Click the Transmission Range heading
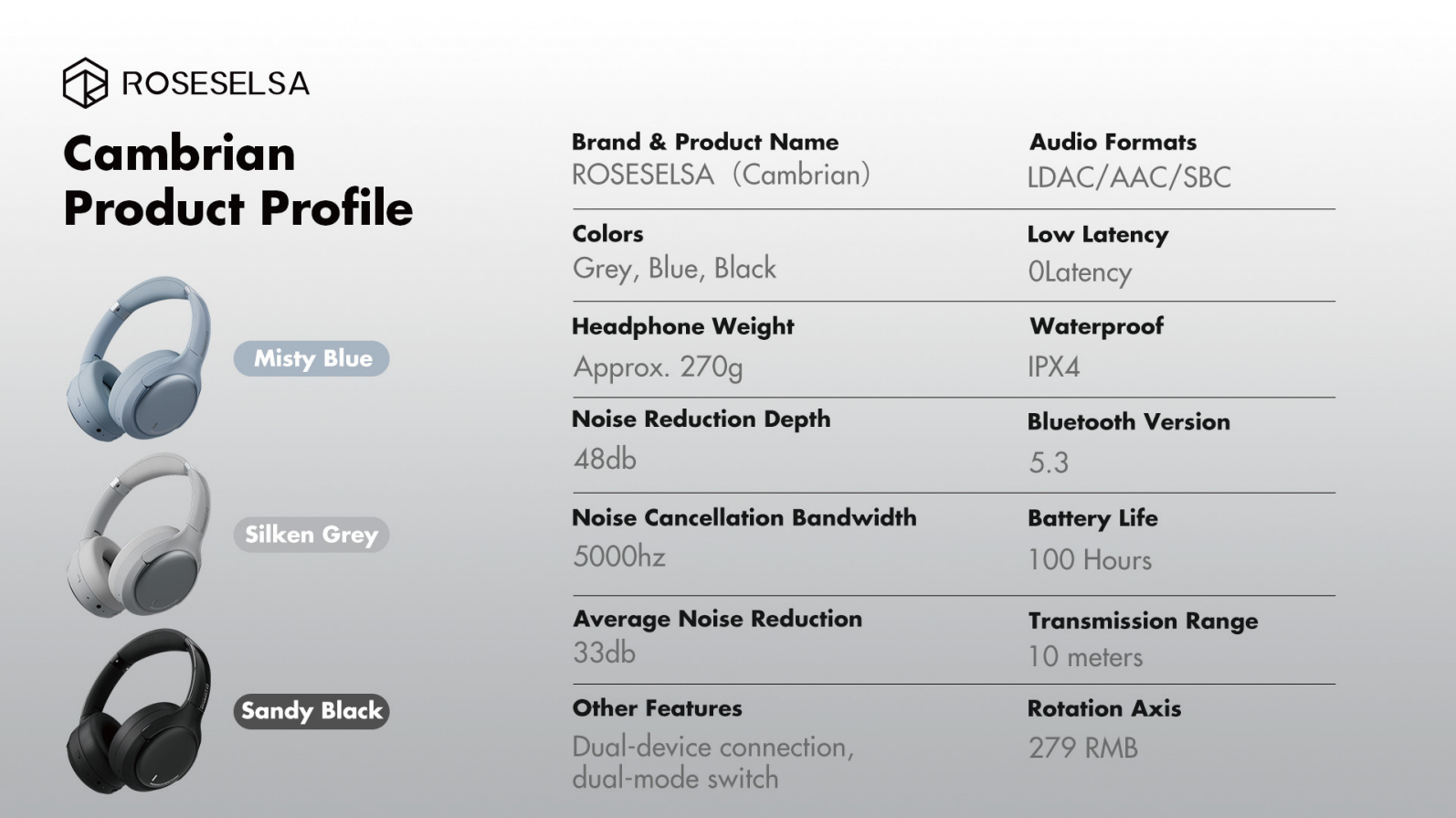1456x818 pixels. coord(1143,621)
